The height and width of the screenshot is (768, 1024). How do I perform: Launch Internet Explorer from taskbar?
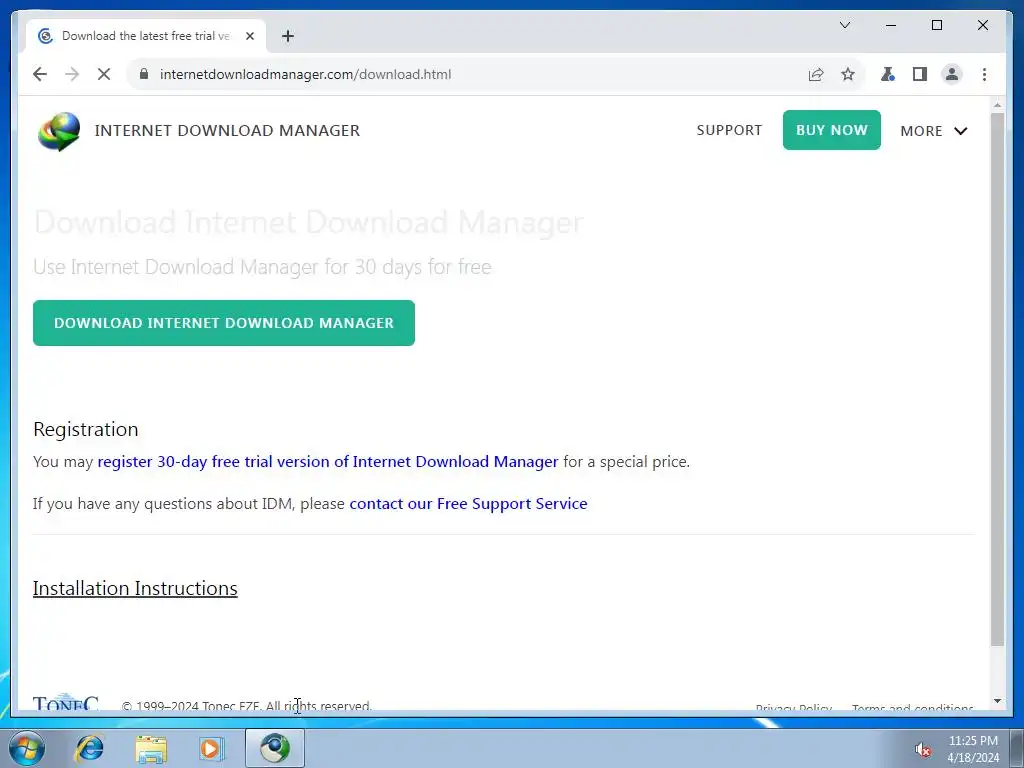click(x=89, y=748)
